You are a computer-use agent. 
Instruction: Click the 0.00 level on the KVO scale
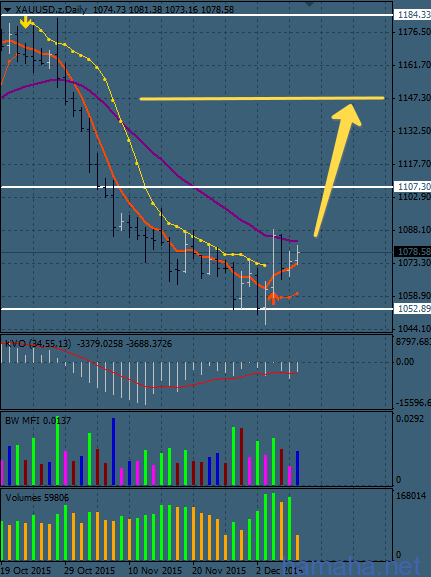tap(404, 362)
